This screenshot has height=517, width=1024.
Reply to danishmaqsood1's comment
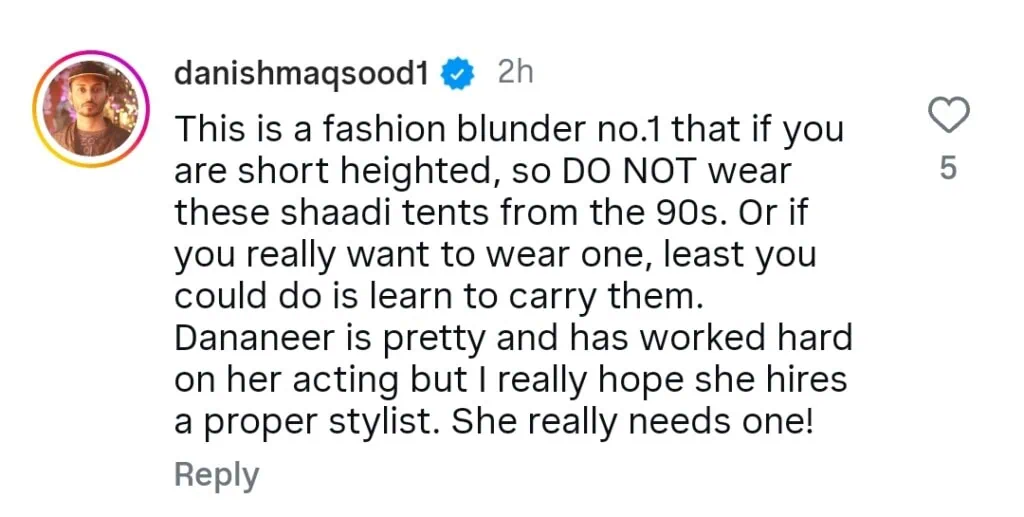tap(216, 475)
